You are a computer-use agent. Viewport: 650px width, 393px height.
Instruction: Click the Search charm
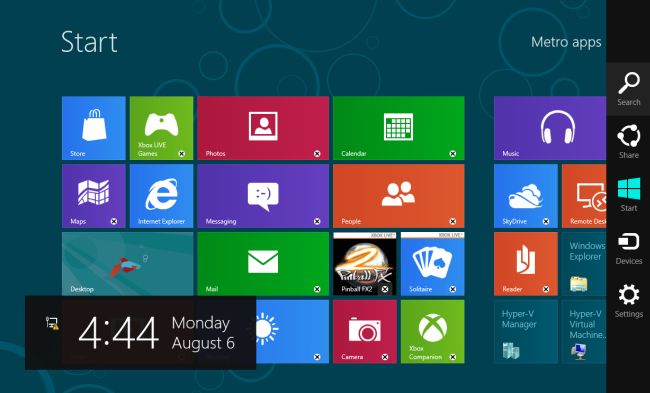pyautogui.click(x=628, y=89)
